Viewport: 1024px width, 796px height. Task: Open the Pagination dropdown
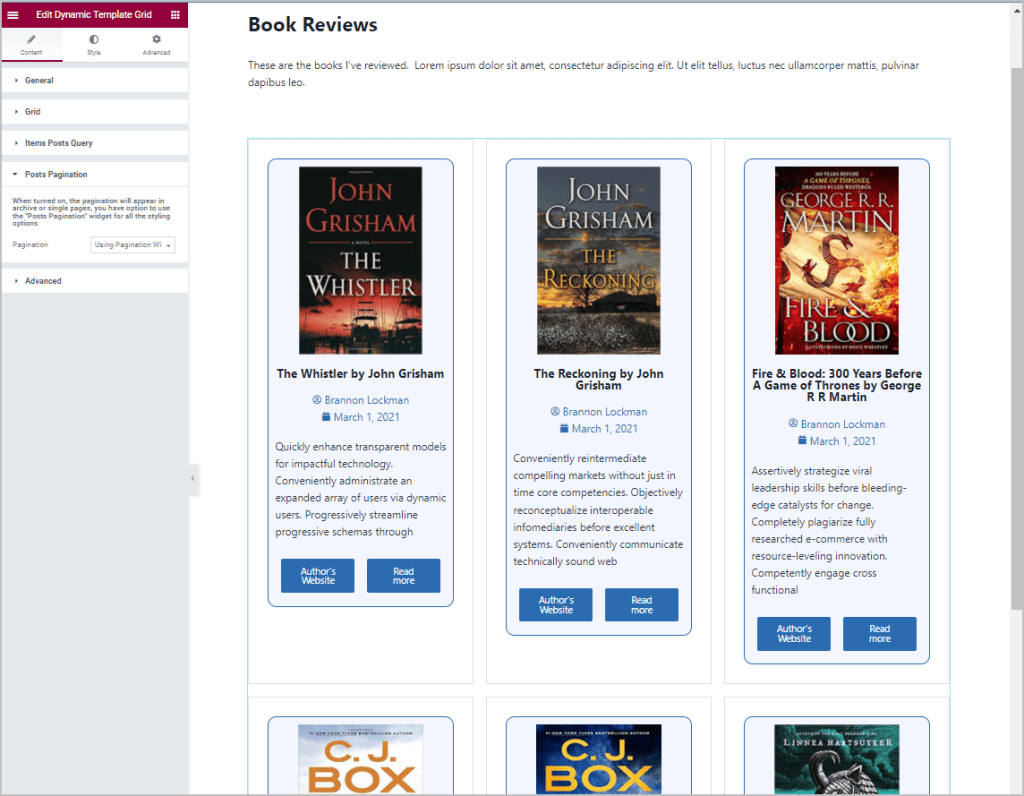pos(133,245)
